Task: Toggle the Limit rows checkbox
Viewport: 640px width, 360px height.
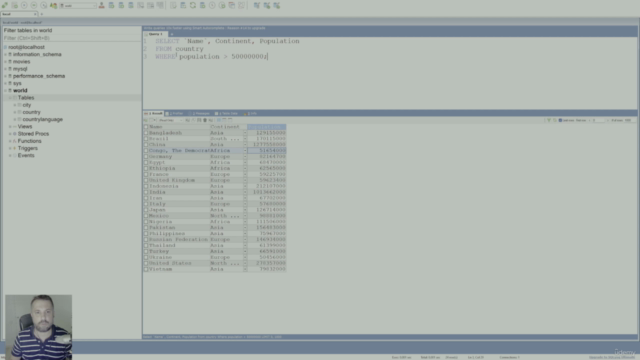Action: 560,120
